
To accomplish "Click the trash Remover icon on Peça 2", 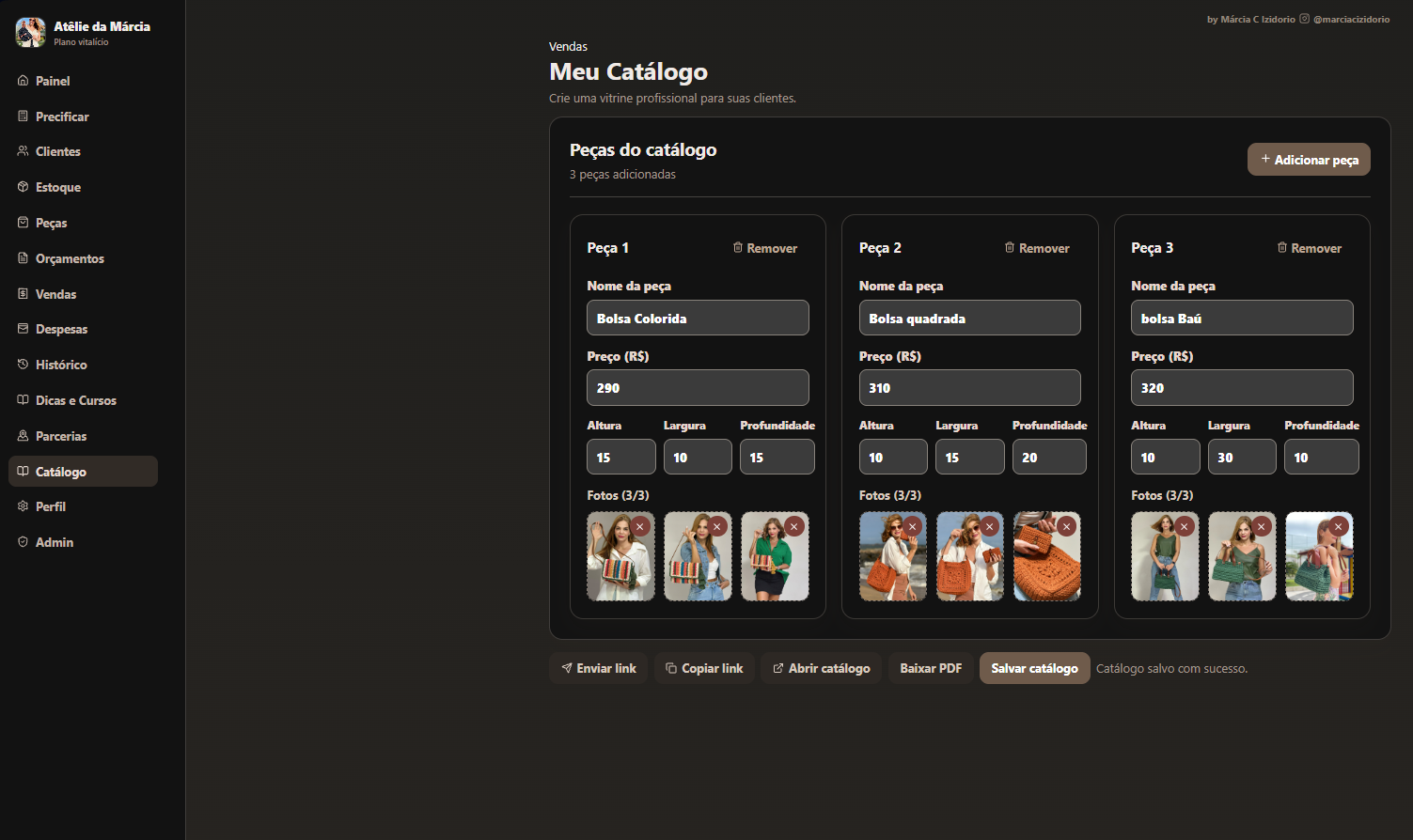I will [x=1010, y=248].
